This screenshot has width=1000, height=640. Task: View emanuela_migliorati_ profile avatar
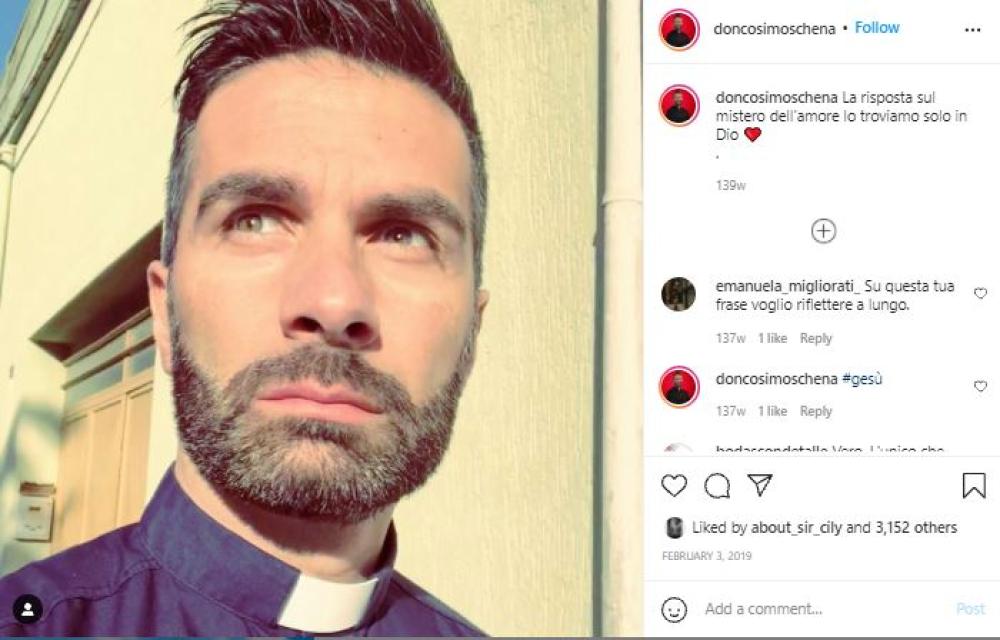coord(678,295)
